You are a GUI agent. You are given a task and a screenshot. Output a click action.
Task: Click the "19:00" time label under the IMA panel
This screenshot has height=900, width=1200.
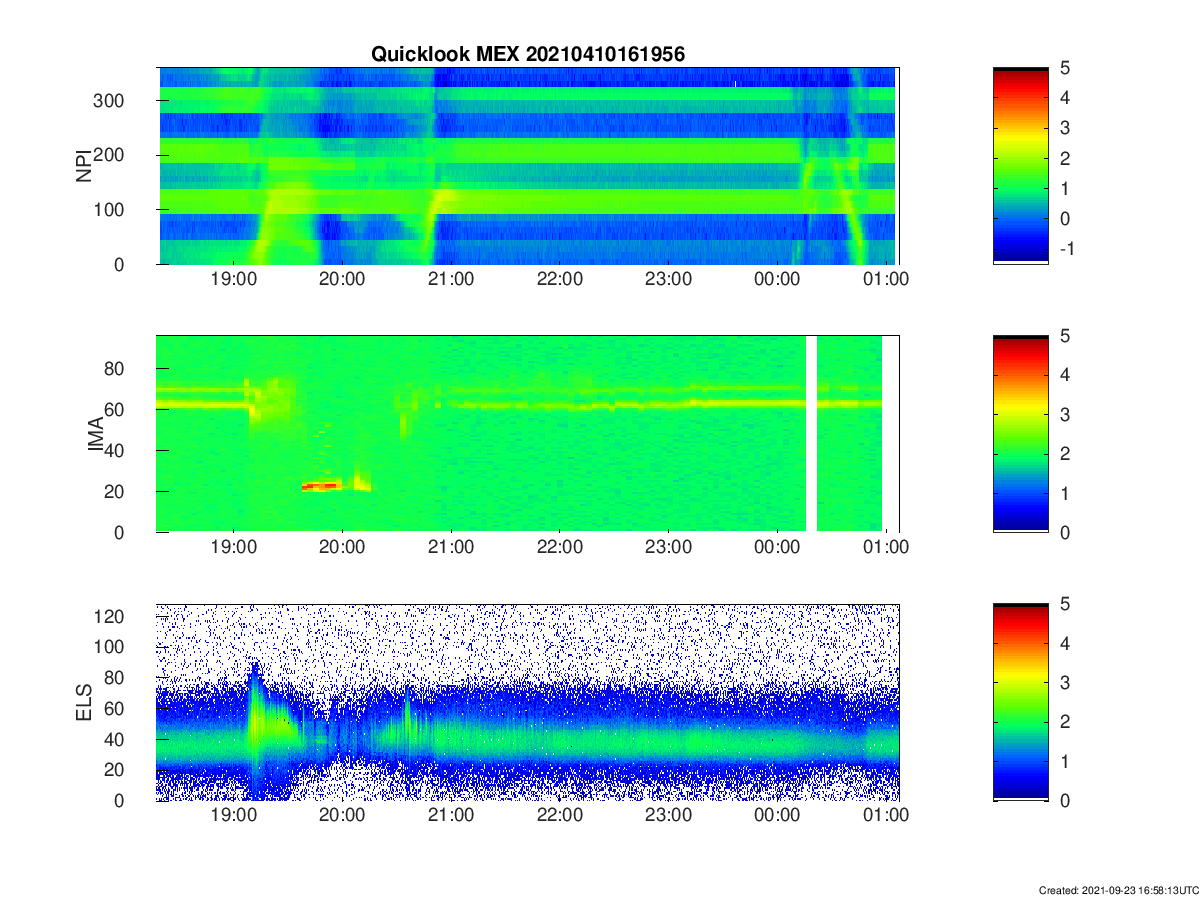point(233,549)
